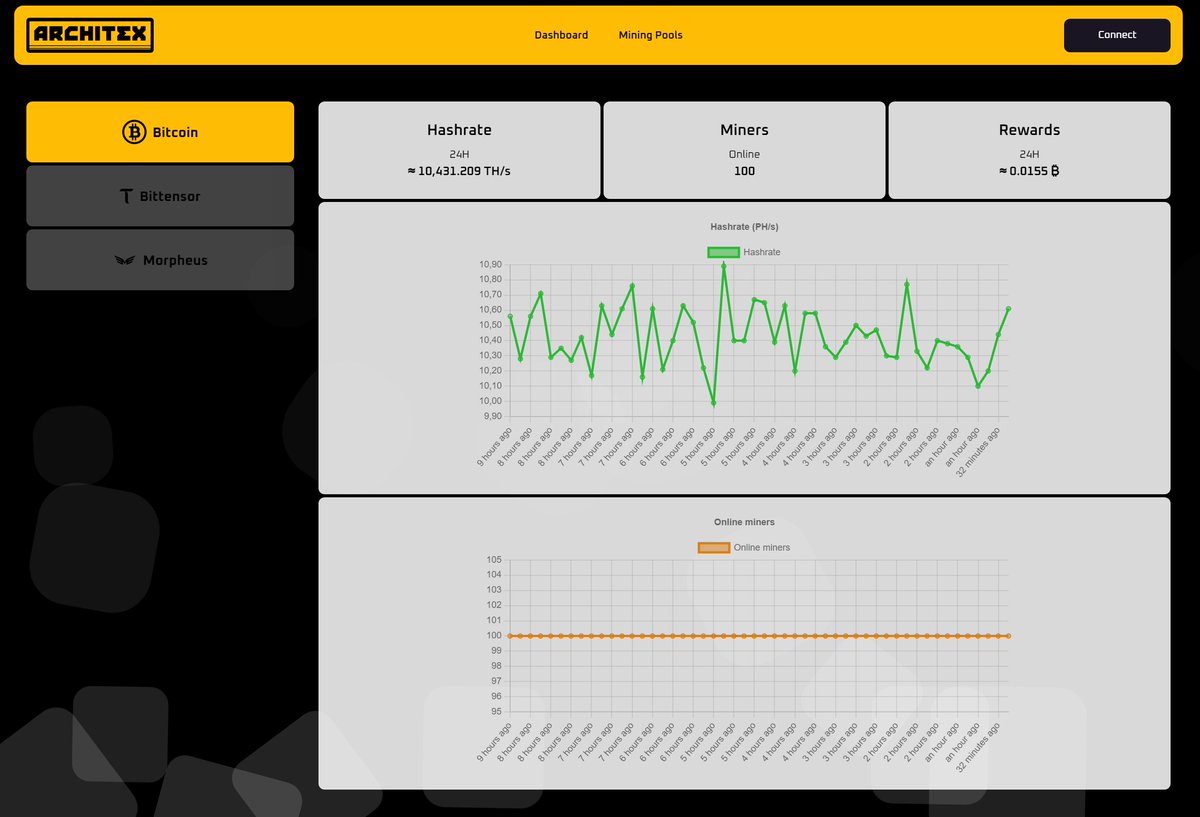Click the first point of Online miners line

tap(510, 636)
